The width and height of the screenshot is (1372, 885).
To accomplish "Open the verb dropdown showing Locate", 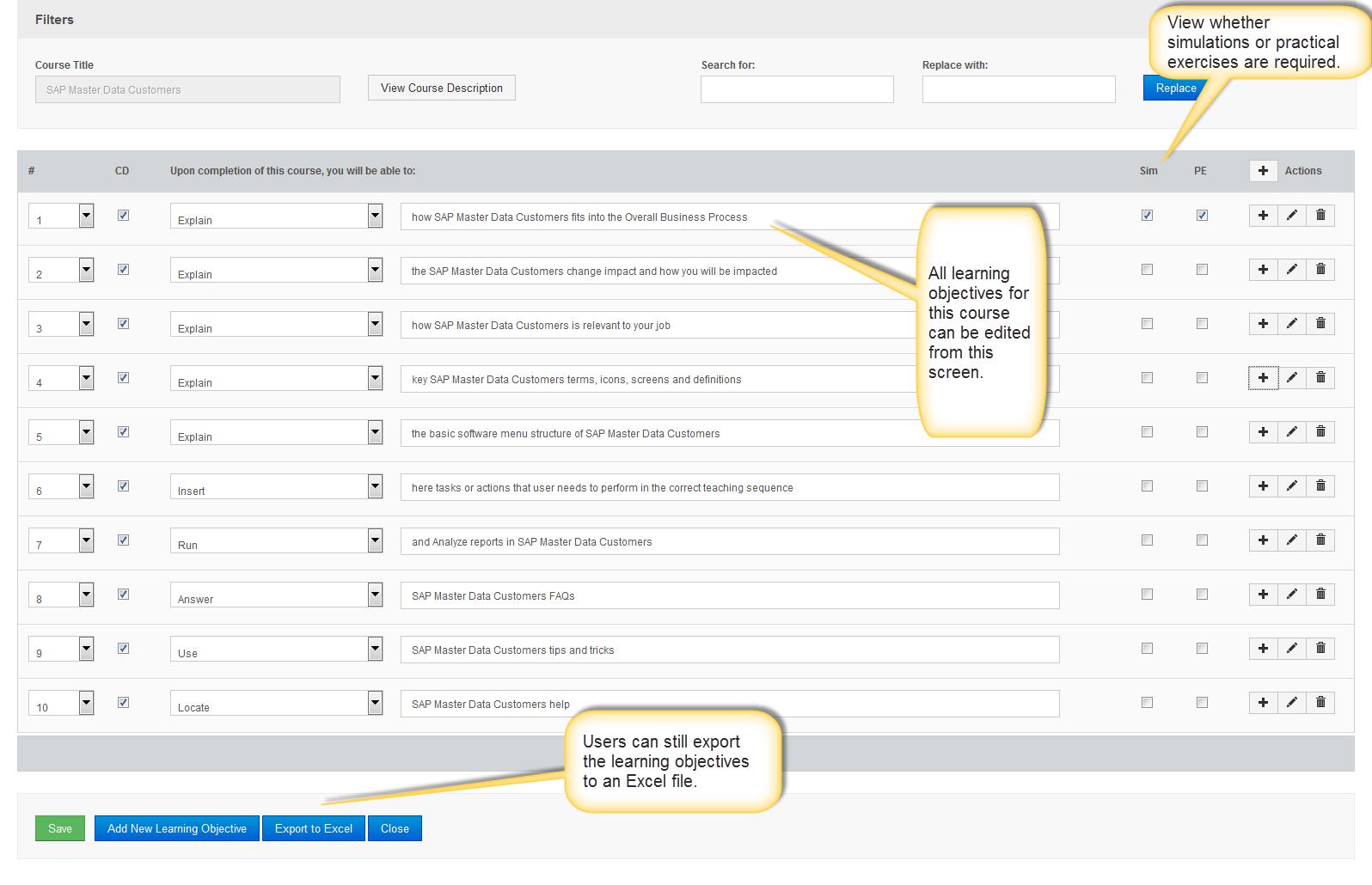I will [x=276, y=703].
